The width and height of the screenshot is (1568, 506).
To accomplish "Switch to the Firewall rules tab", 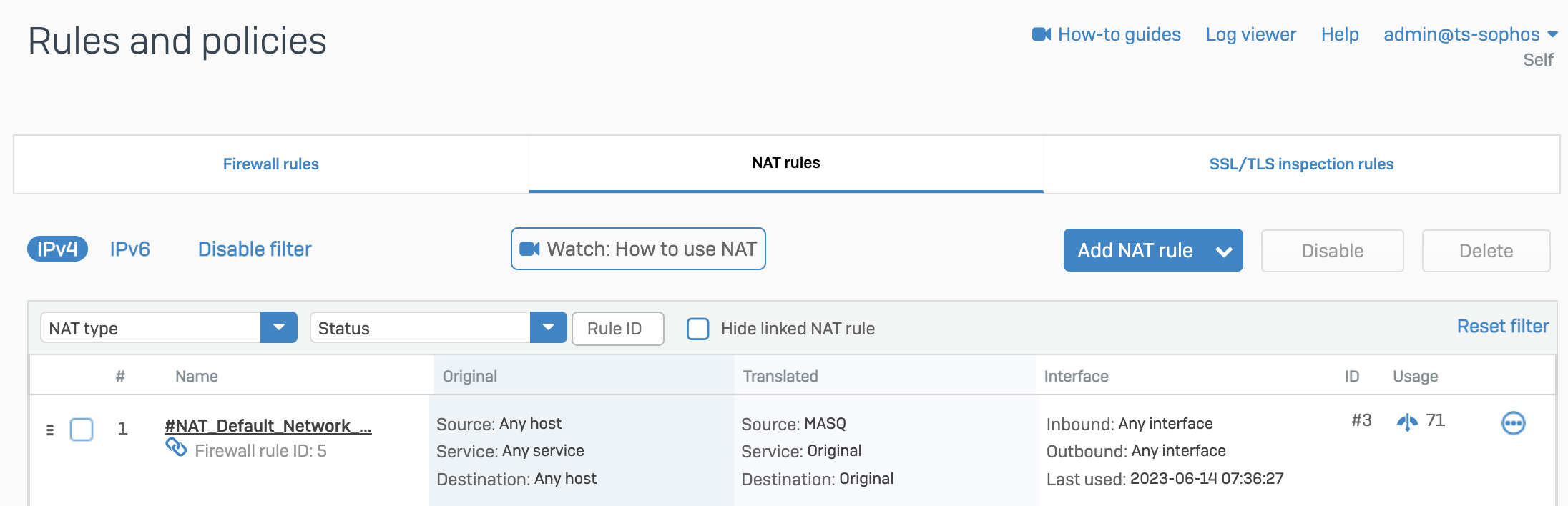I will coord(271,164).
